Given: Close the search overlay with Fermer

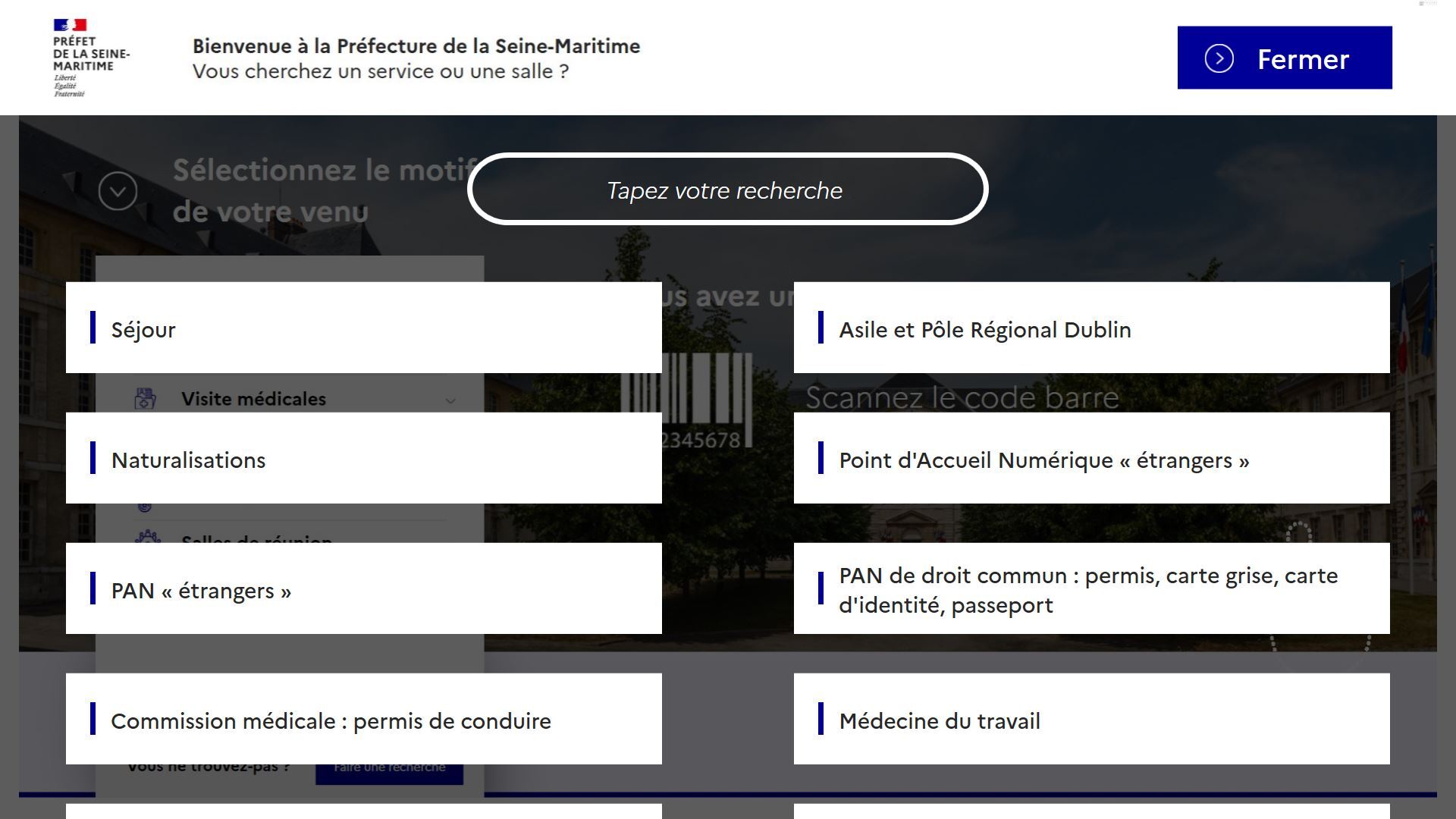Looking at the screenshot, I should pos(1284,58).
